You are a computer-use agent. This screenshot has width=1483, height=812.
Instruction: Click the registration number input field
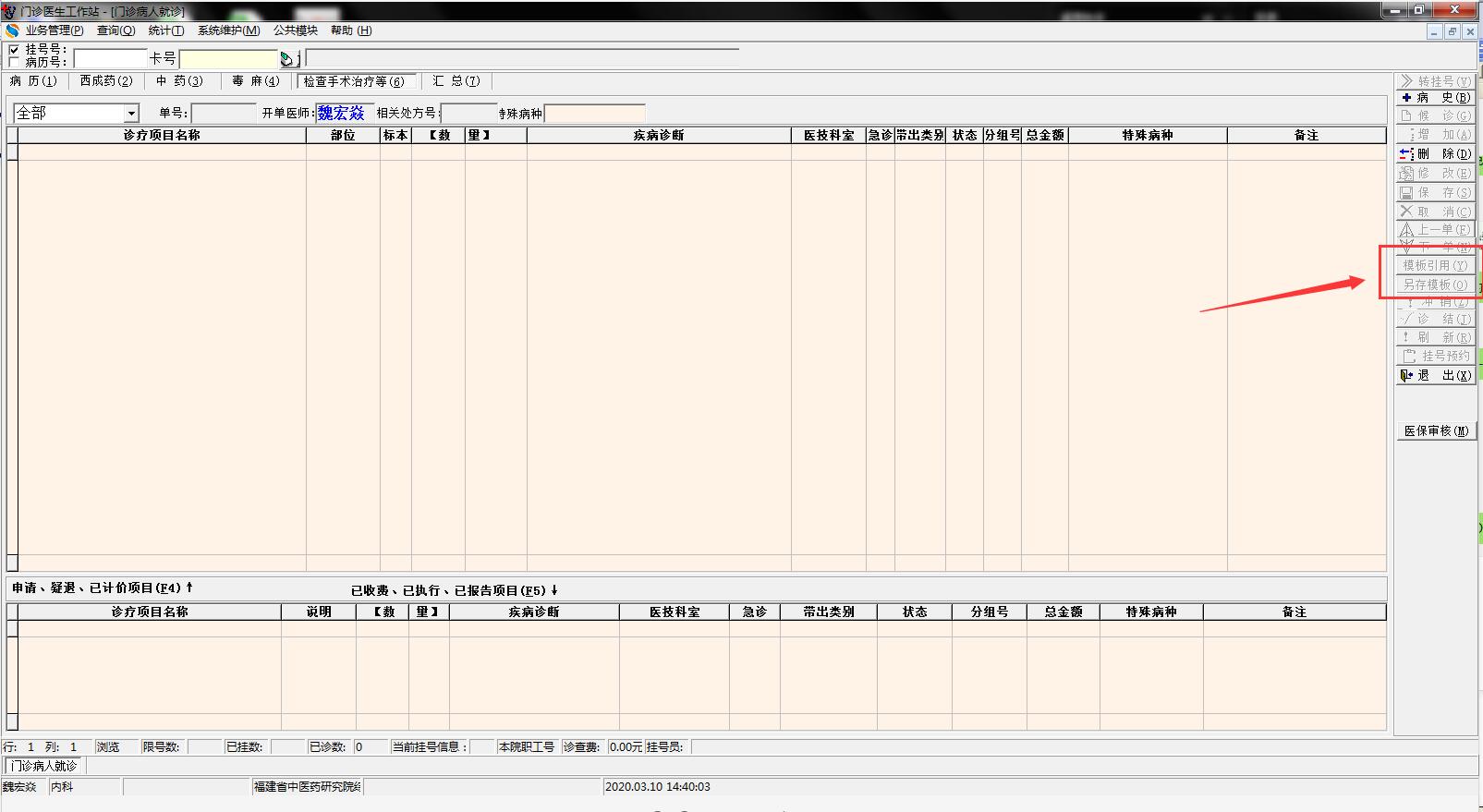pyautogui.click(x=110, y=59)
